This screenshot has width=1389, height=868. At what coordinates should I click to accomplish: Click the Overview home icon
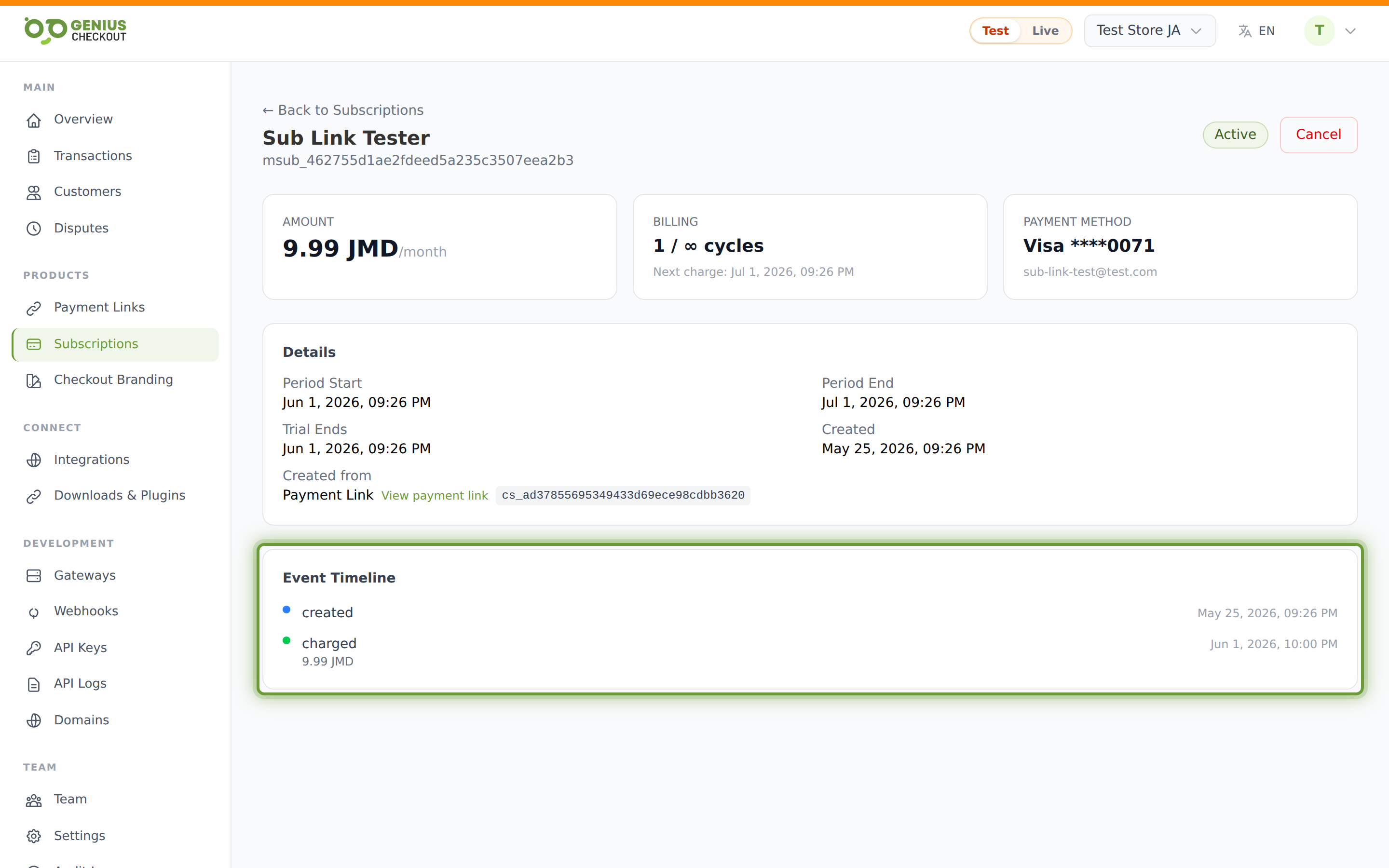(34, 120)
